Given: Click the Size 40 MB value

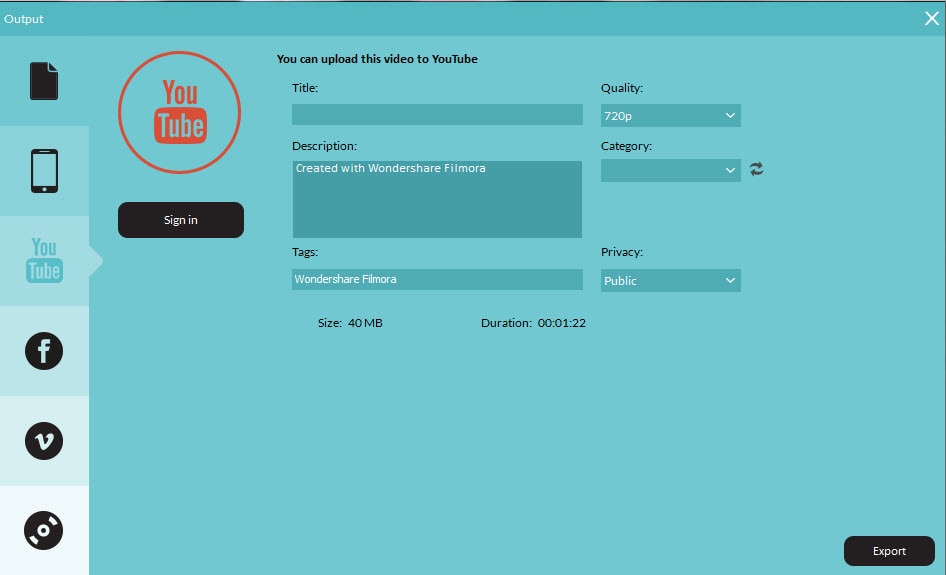Looking at the screenshot, I should [365, 323].
